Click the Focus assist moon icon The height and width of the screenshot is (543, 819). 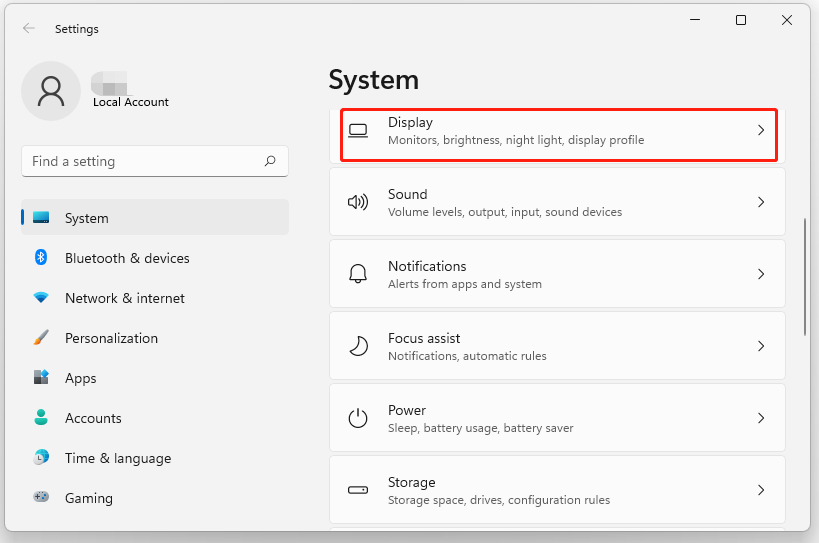(x=358, y=346)
